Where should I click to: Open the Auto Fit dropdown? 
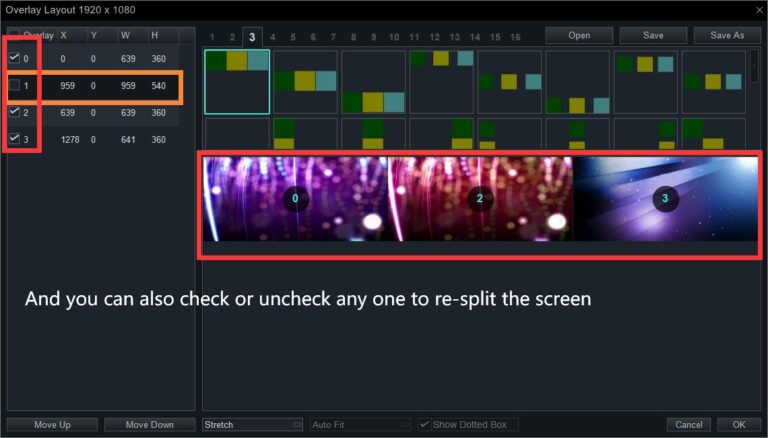click(360, 425)
